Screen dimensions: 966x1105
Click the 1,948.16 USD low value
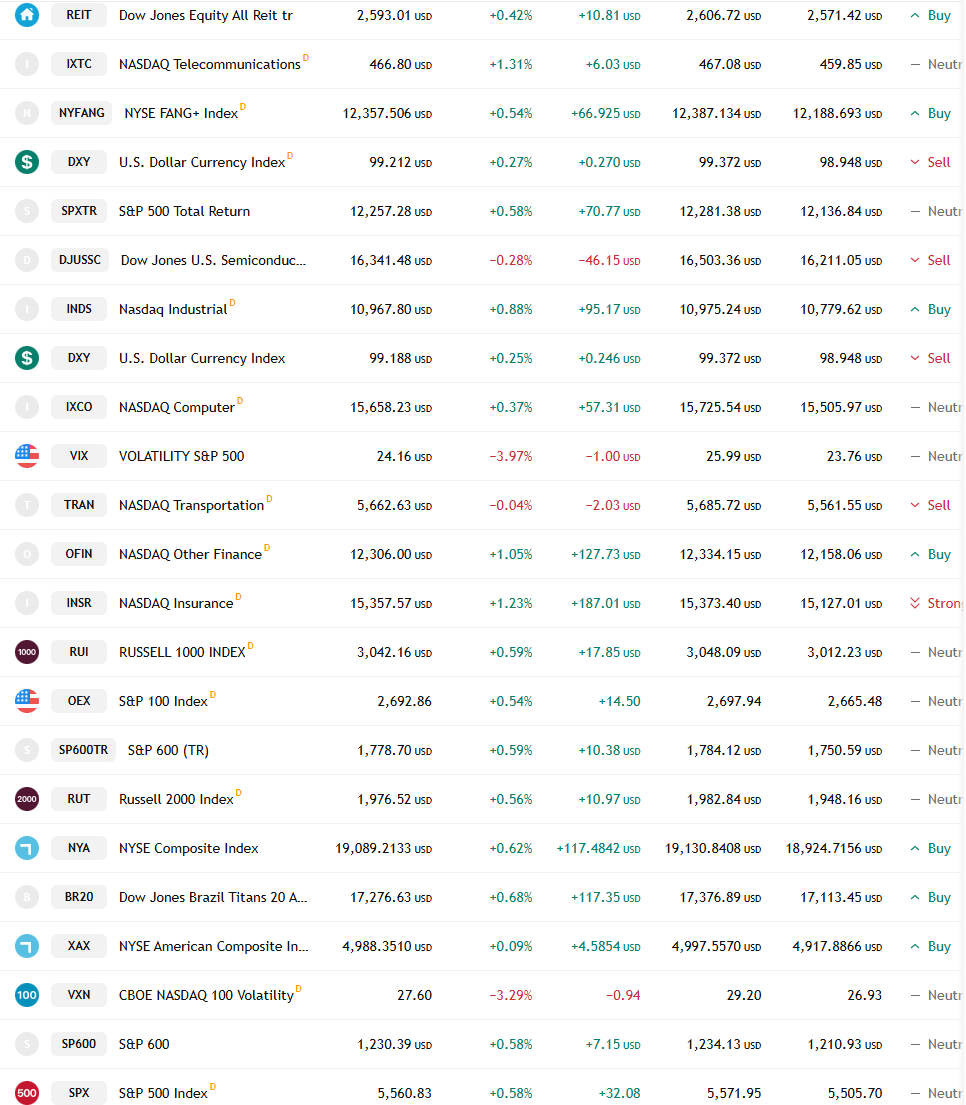[844, 800]
